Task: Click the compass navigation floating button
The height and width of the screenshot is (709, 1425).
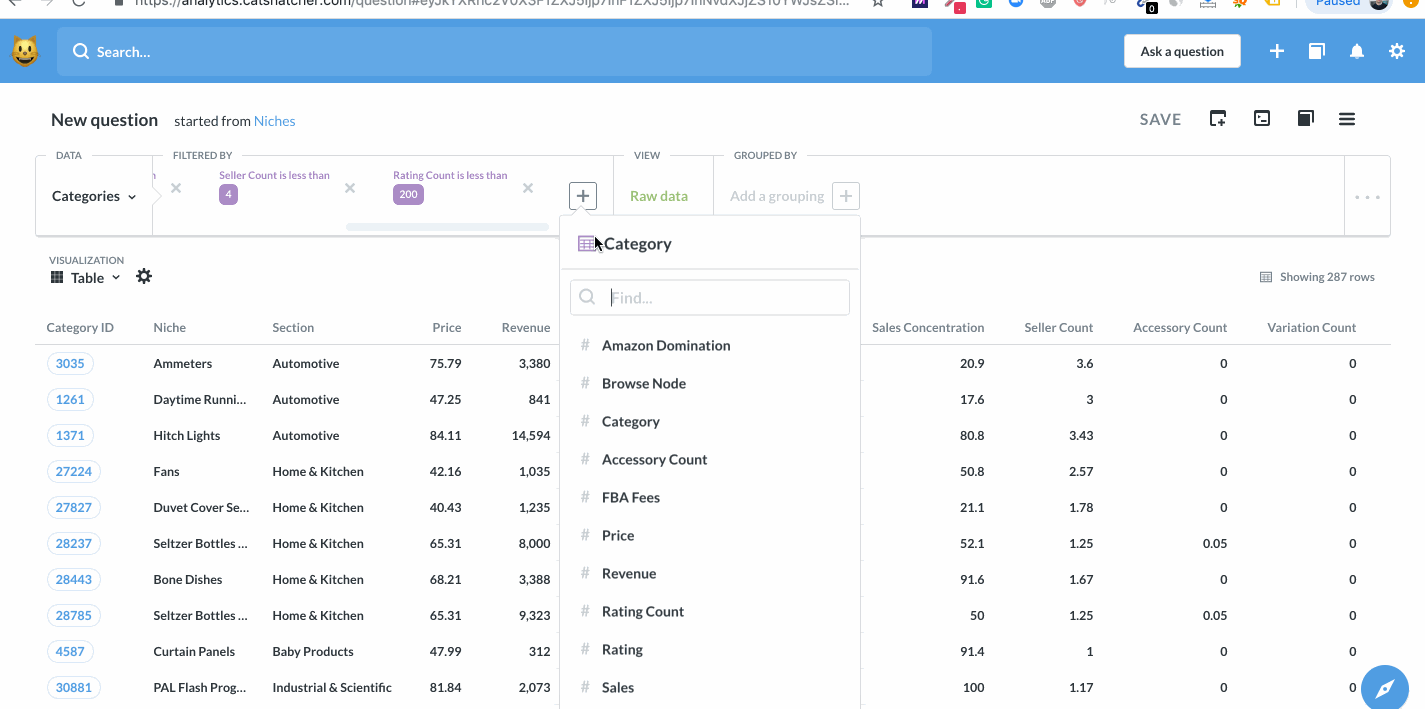Action: (1385, 689)
